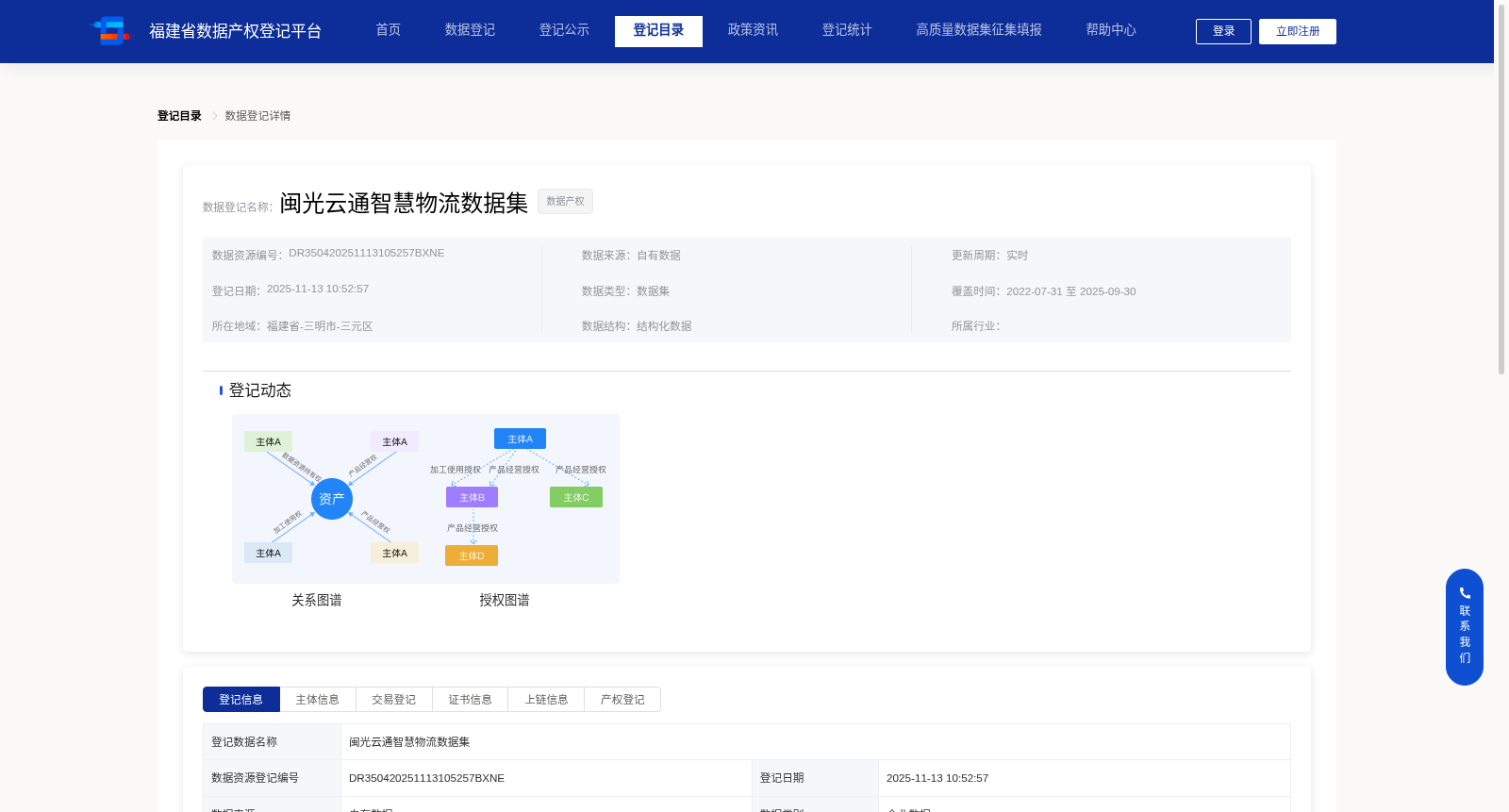This screenshot has height=812, width=1509.
Task: Click the 所属行业 label
Action: point(975,326)
